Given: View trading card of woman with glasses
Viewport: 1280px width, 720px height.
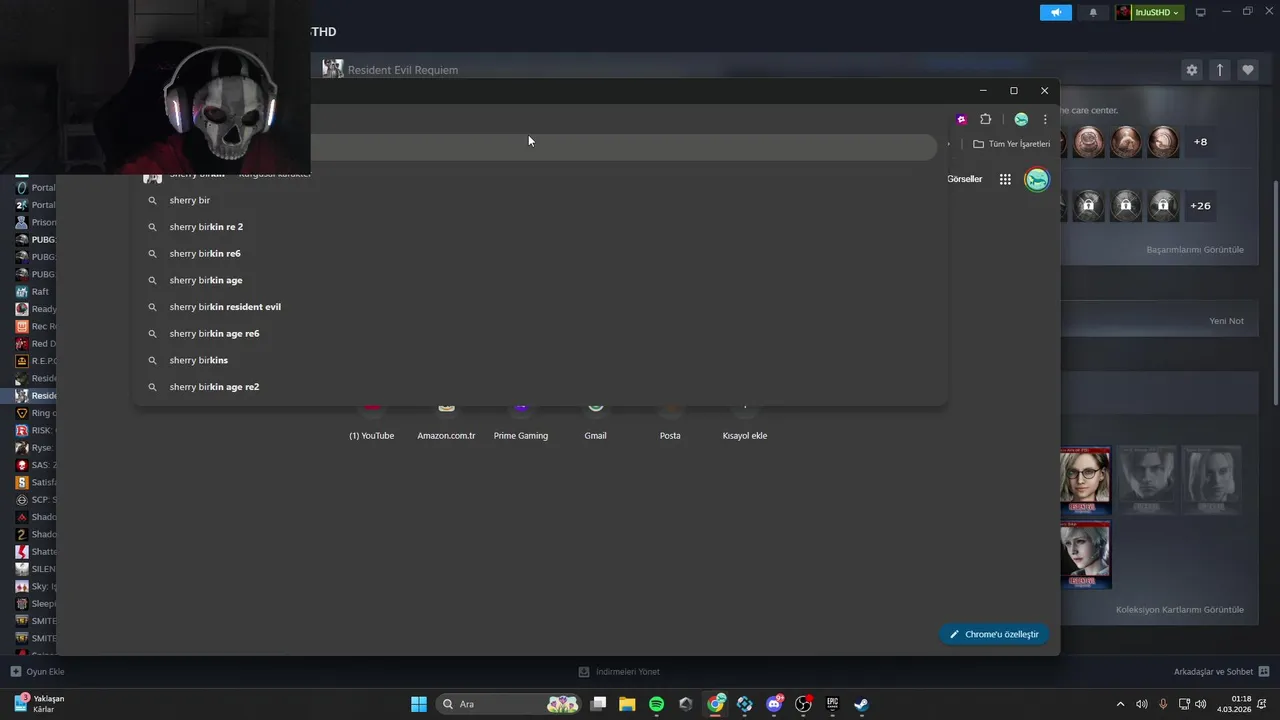Looking at the screenshot, I should [x=1085, y=481].
